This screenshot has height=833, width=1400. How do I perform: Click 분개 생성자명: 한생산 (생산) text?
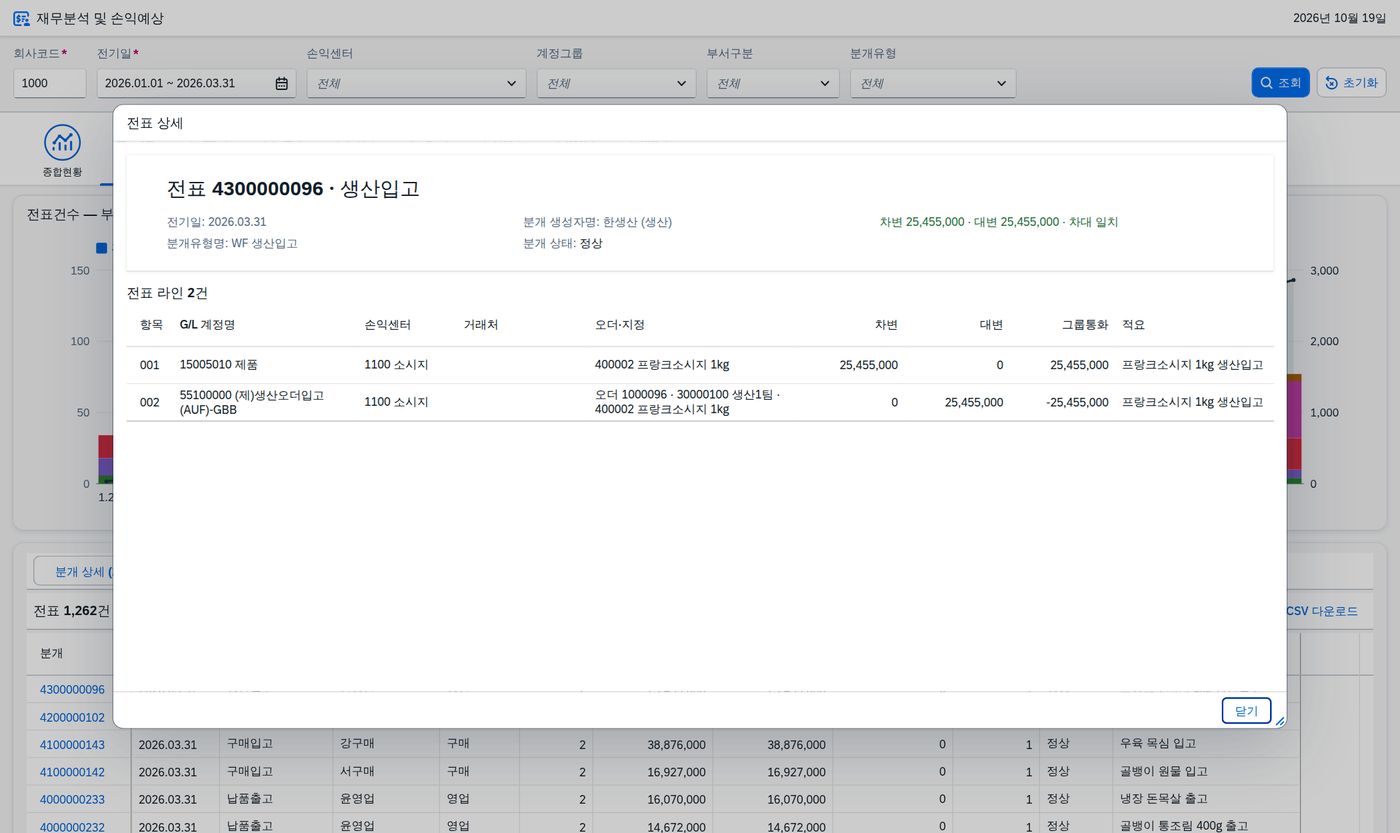(x=597, y=222)
